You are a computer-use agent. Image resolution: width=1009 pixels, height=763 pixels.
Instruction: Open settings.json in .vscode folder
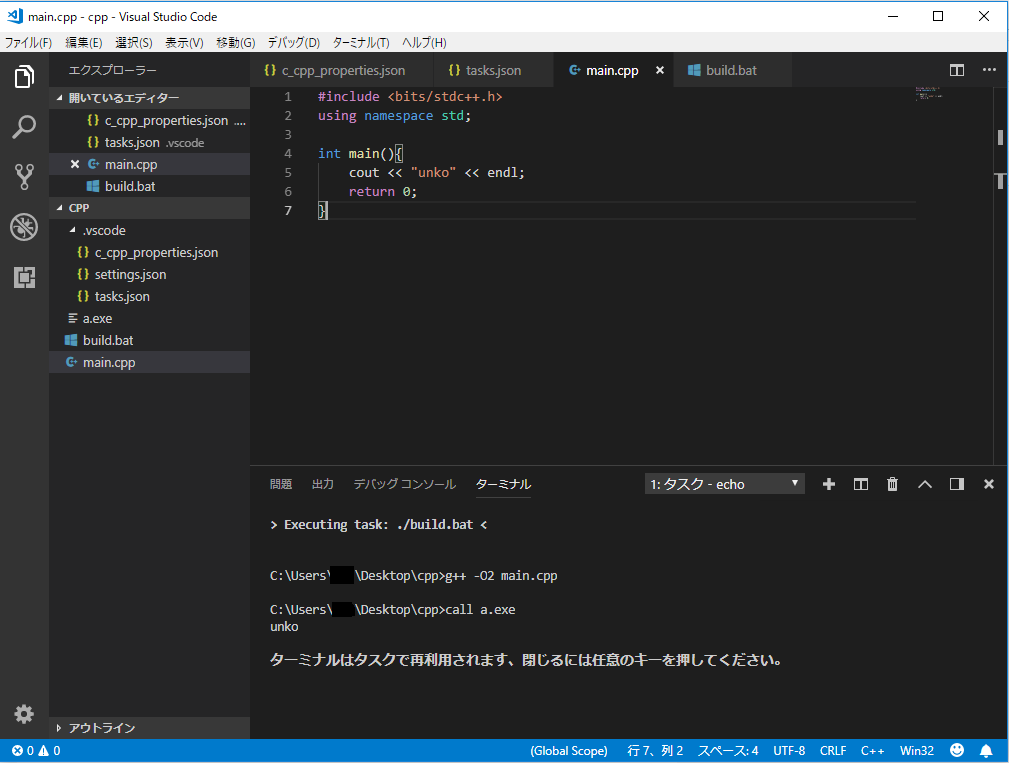149,274
